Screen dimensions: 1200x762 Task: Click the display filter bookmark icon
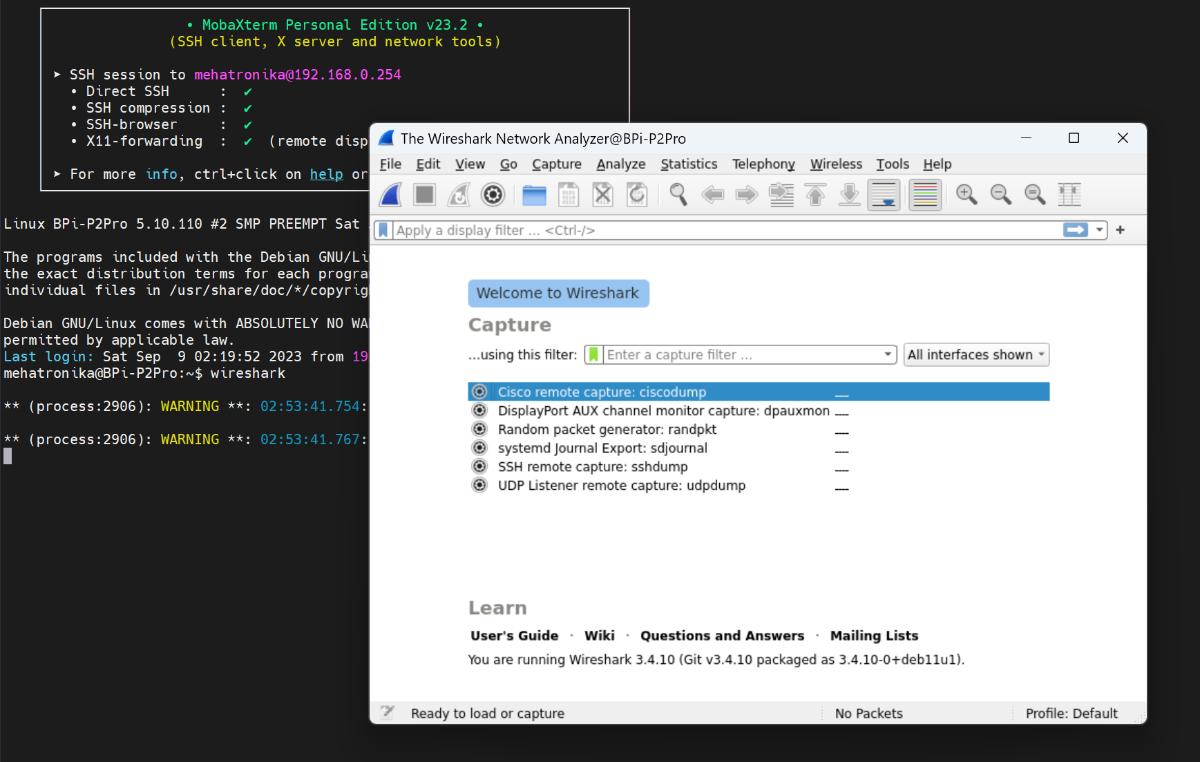[x=383, y=230]
